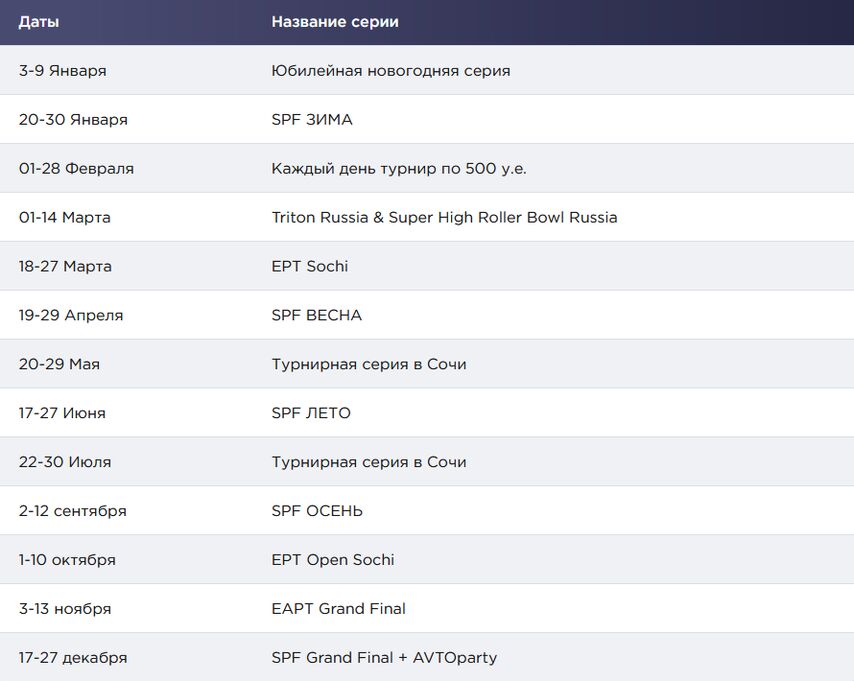Viewport: 854px width, 681px height.
Task: Select the 01-28 Февраля date cell
Action: click(76, 168)
